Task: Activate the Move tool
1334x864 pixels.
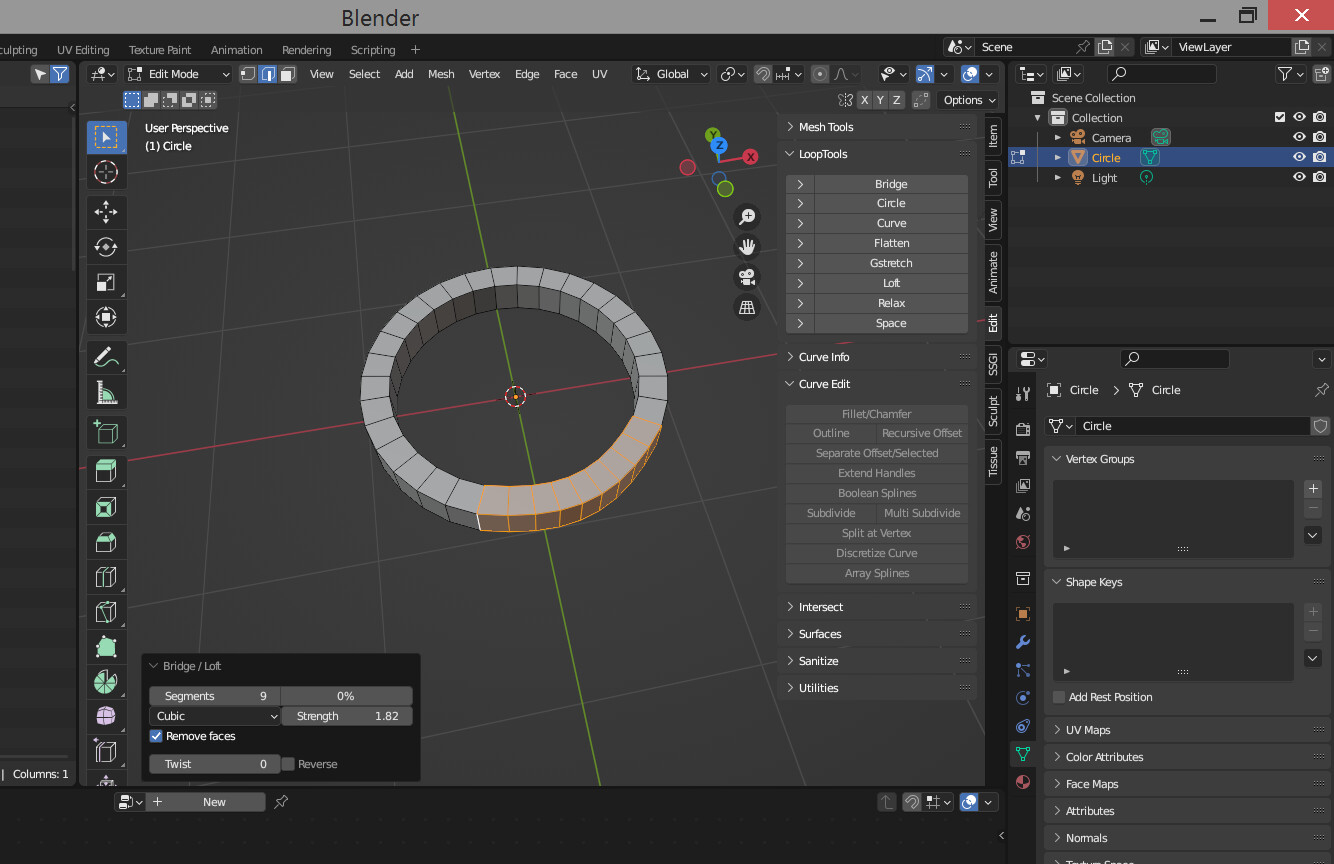Action: [x=105, y=212]
